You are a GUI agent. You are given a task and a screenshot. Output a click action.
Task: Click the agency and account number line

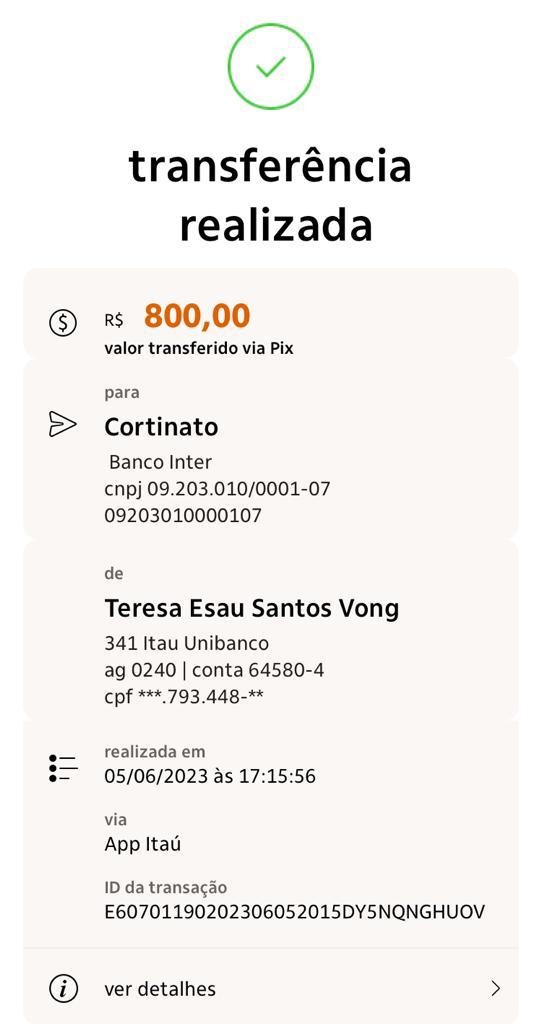[214, 670]
